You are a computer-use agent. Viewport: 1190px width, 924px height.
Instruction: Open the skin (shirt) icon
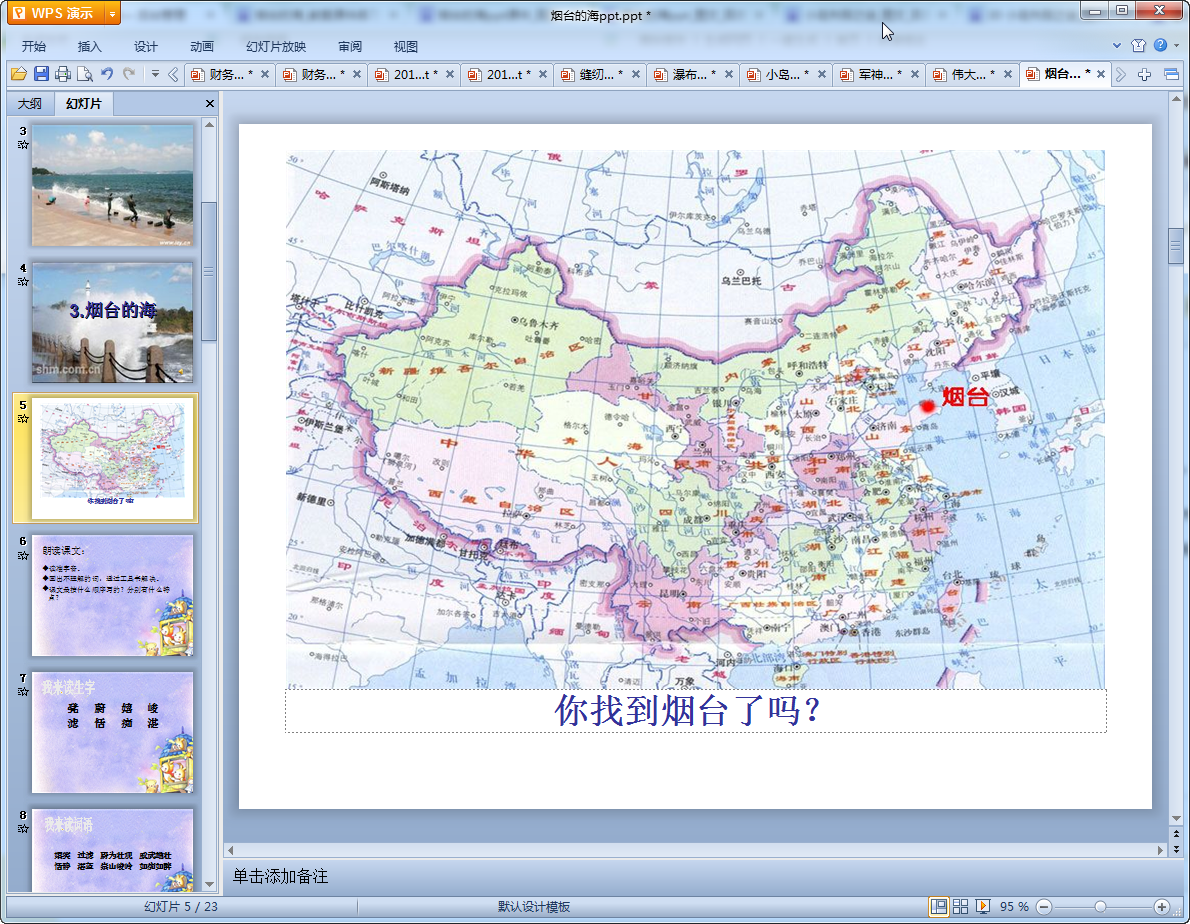pos(1138,45)
